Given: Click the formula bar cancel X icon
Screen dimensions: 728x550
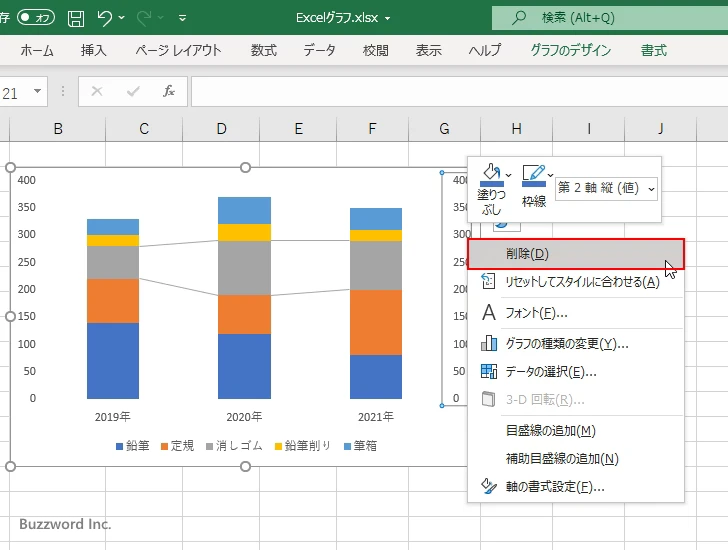Looking at the screenshot, I should [97, 91].
